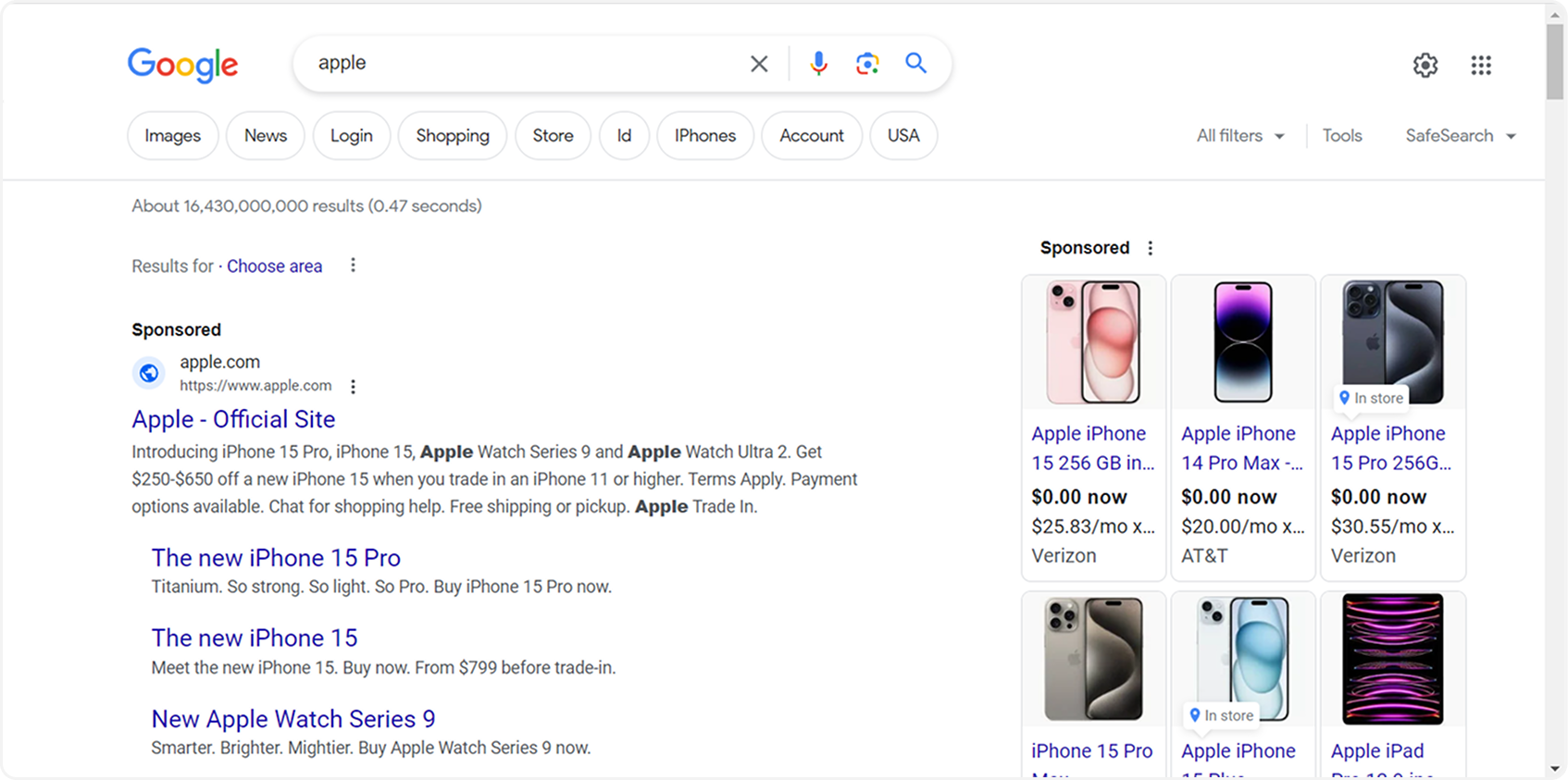Click $30.55/mo price text
The height and width of the screenshot is (780, 1568).
1393,526
